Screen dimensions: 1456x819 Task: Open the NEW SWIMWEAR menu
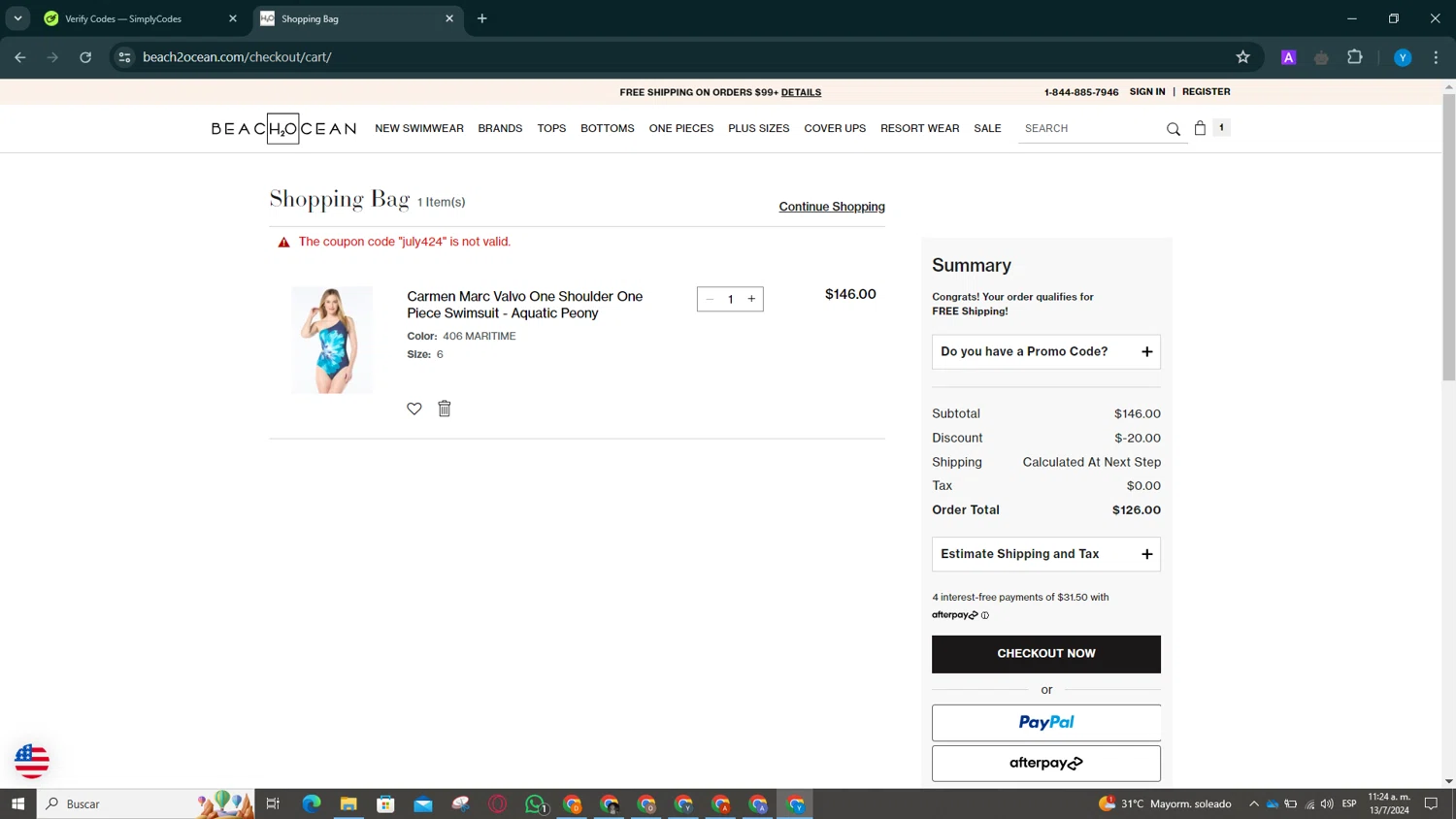point(419,128)
